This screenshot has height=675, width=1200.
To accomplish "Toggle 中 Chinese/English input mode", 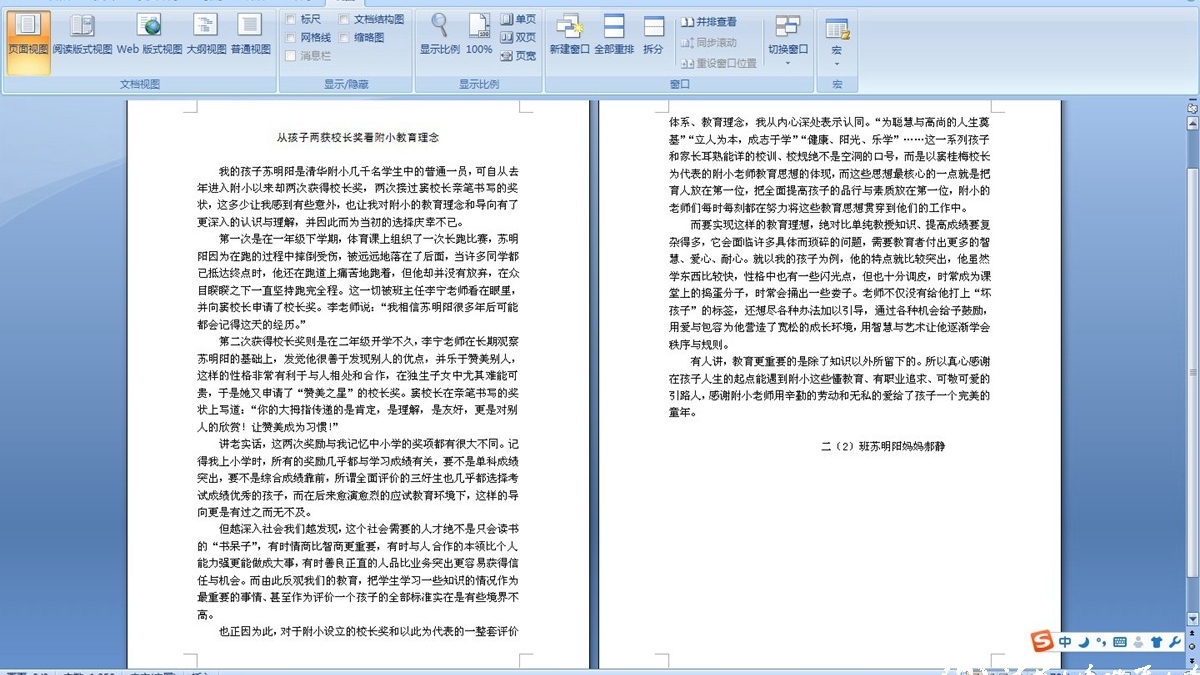I will tap(1066, 641).
